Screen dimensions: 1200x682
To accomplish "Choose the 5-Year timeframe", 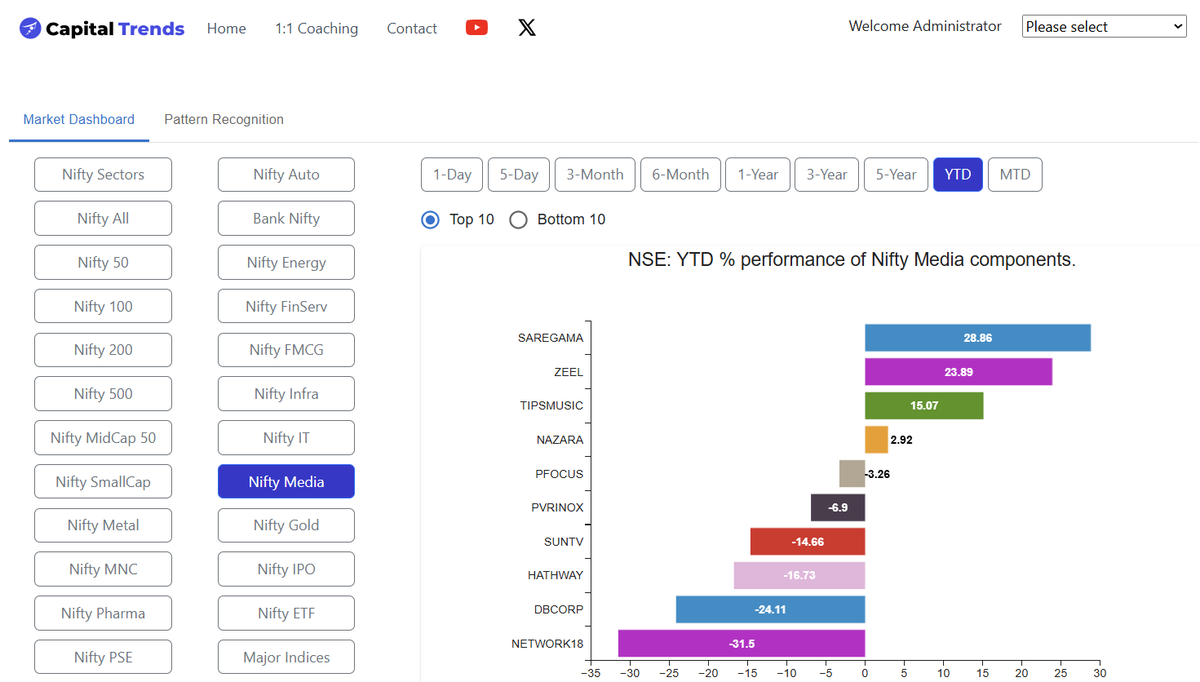I will pyautogui.click(x=896, y=174).
